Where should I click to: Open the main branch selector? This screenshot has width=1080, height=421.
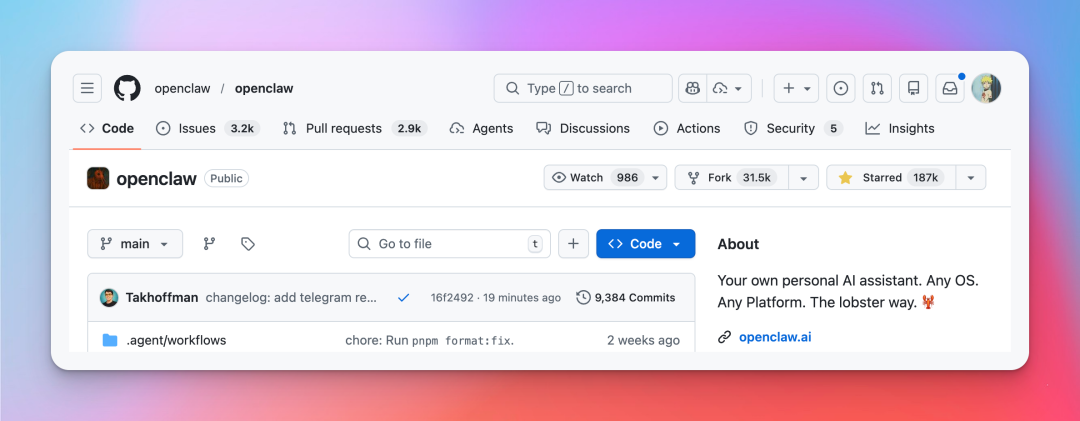(135, 244)
